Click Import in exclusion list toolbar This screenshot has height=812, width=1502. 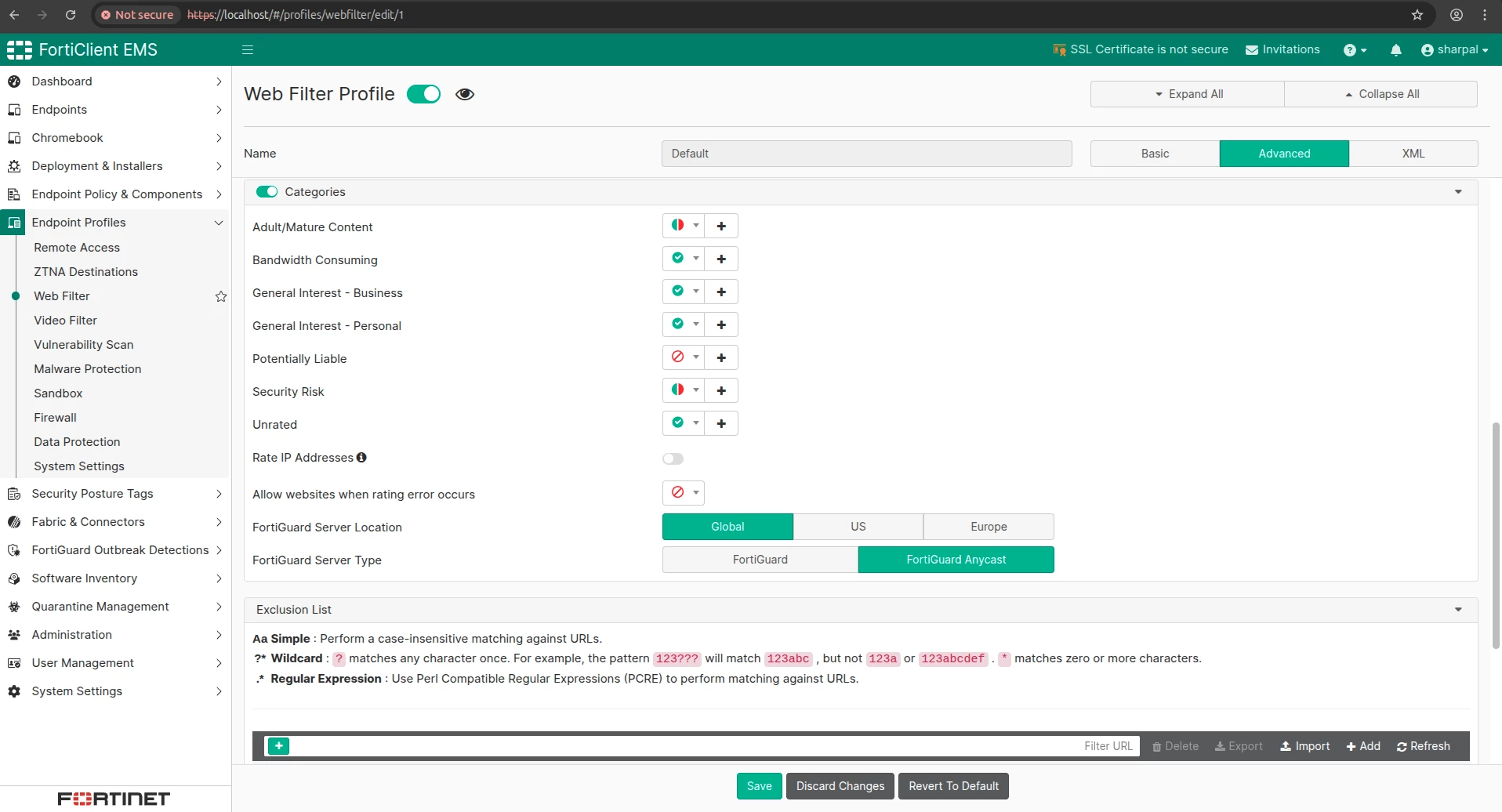pos(1305,746)
